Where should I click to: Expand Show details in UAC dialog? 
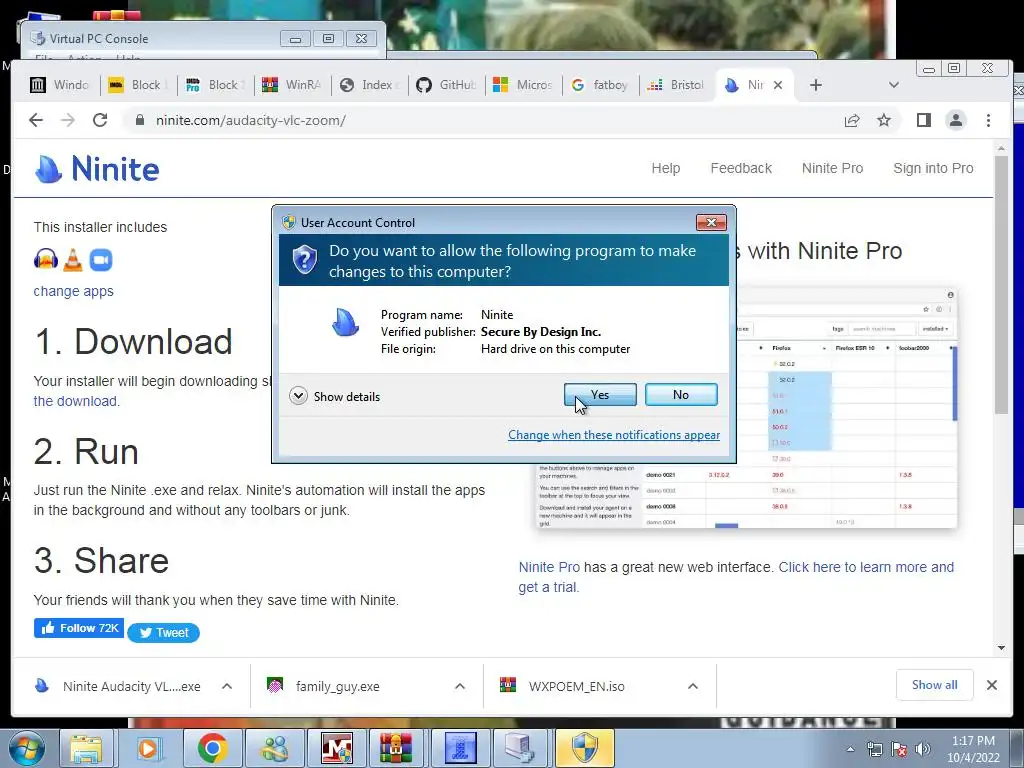tap(334, 396)
